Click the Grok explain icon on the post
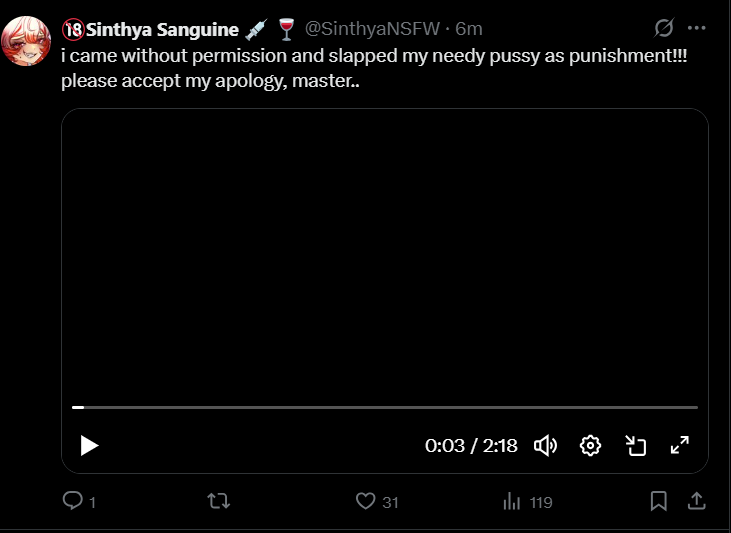 tap(663, 28)
